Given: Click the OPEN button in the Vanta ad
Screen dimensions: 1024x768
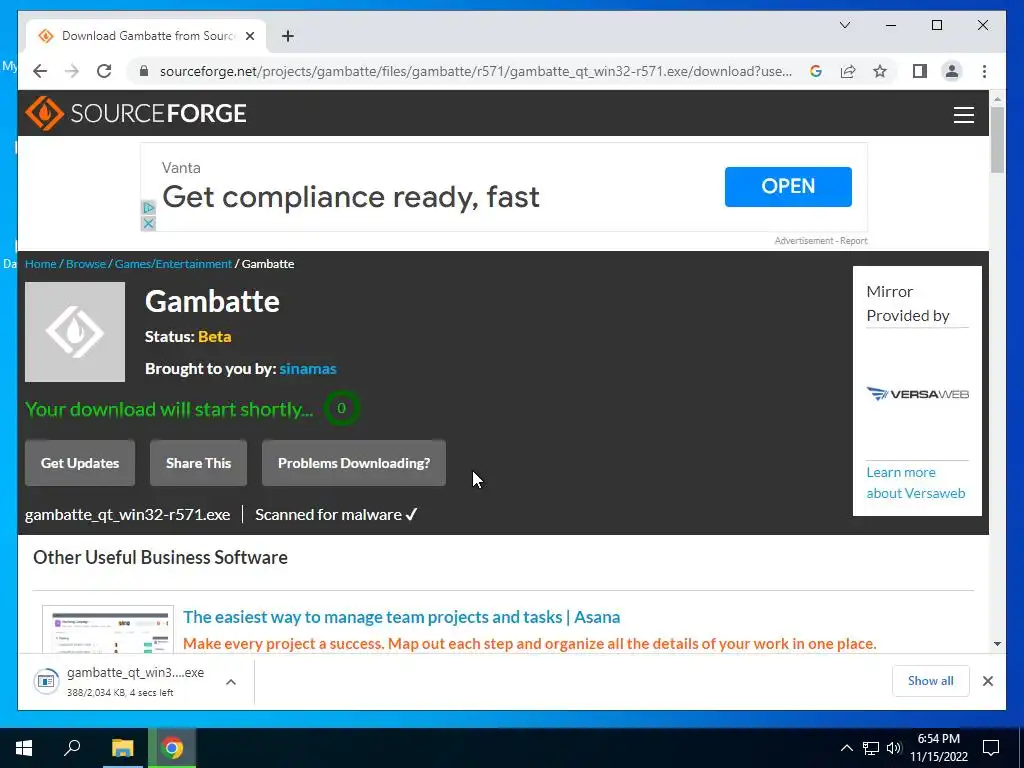Looking at the screenshot, I should point(788,186).
